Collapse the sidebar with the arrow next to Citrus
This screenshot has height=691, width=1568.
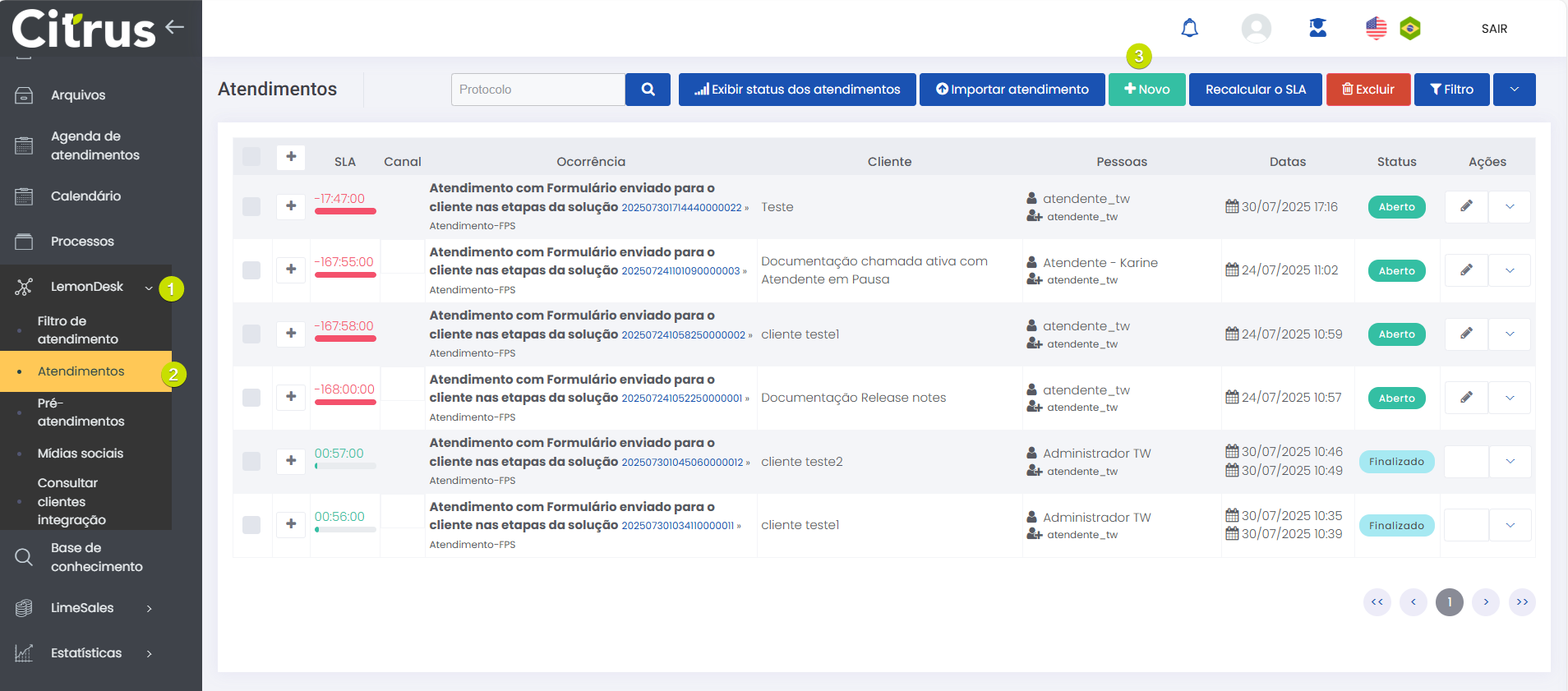coord(174,27)
